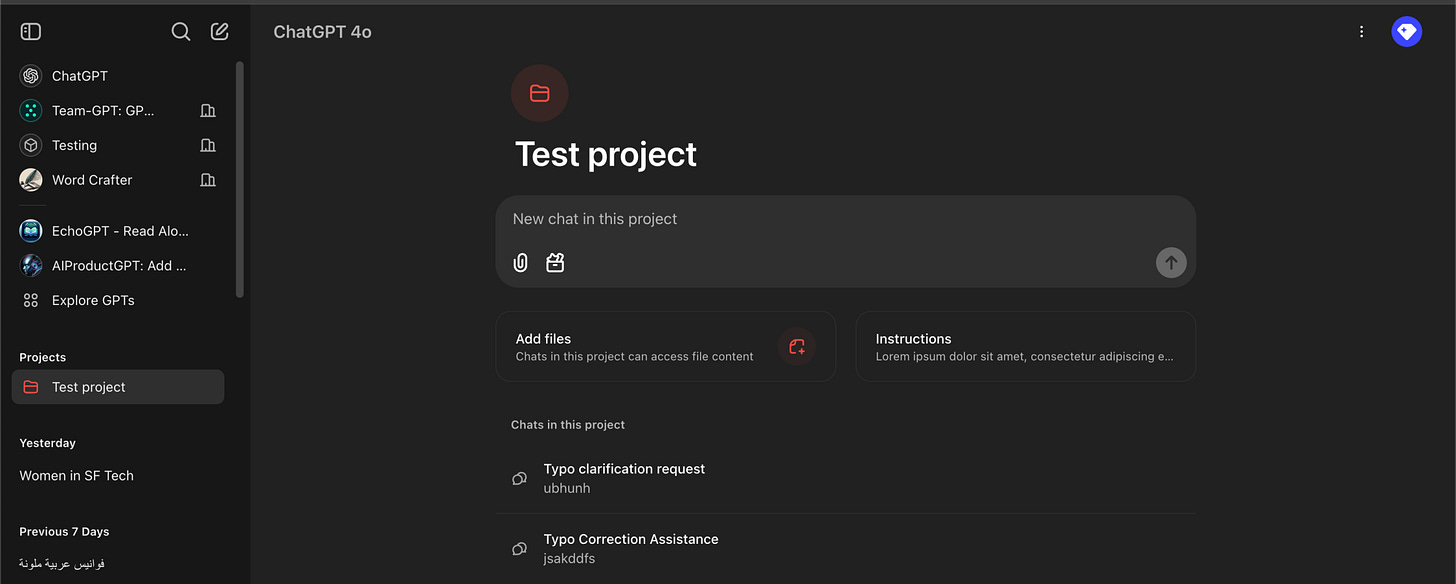This screenshot has width=1456, height=584.
Task: Click the EchoGPT avatar icon
Action: pos(31,231)
